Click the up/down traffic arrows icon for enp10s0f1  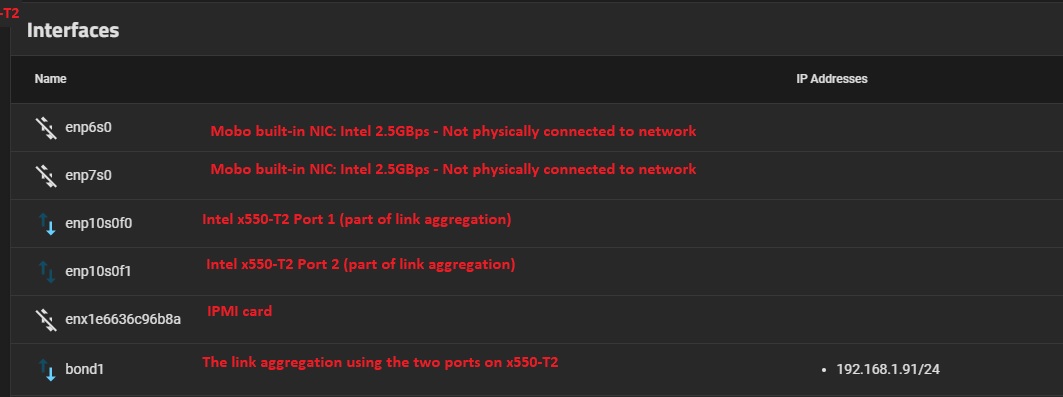pyautogui.click(x=47, y=272)
